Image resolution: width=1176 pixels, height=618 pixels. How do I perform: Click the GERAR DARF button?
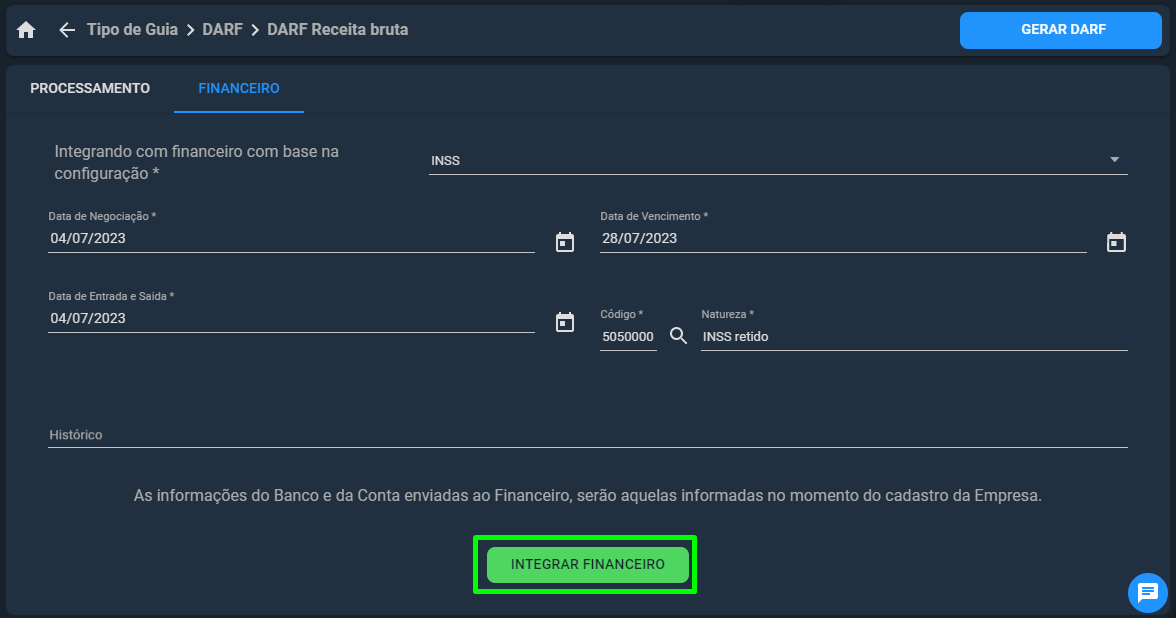coord(1060,30)
